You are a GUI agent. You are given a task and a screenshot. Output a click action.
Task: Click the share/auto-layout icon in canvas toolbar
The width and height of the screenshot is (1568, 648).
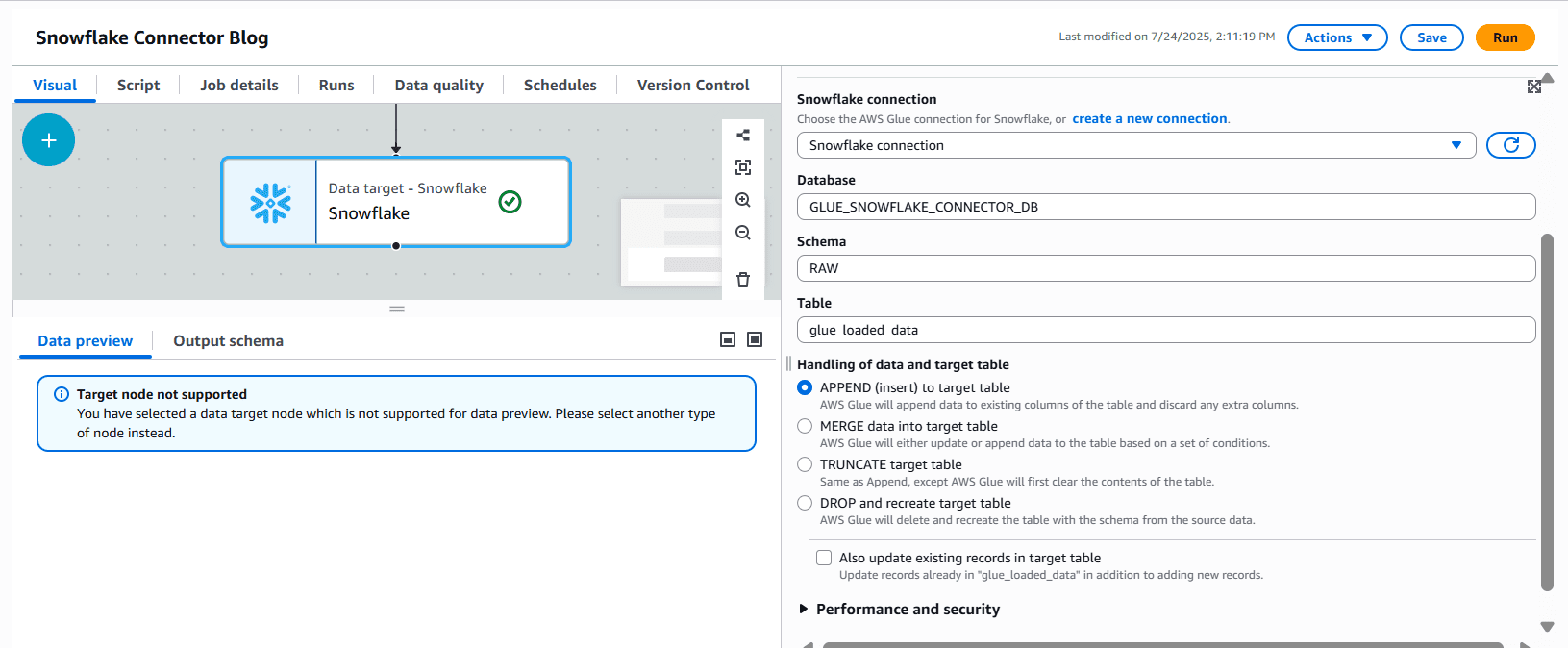coord(742,136)
